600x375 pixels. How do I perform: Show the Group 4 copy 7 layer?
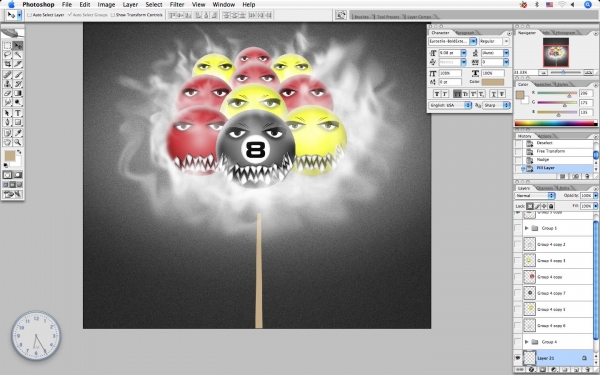point(518,293)
